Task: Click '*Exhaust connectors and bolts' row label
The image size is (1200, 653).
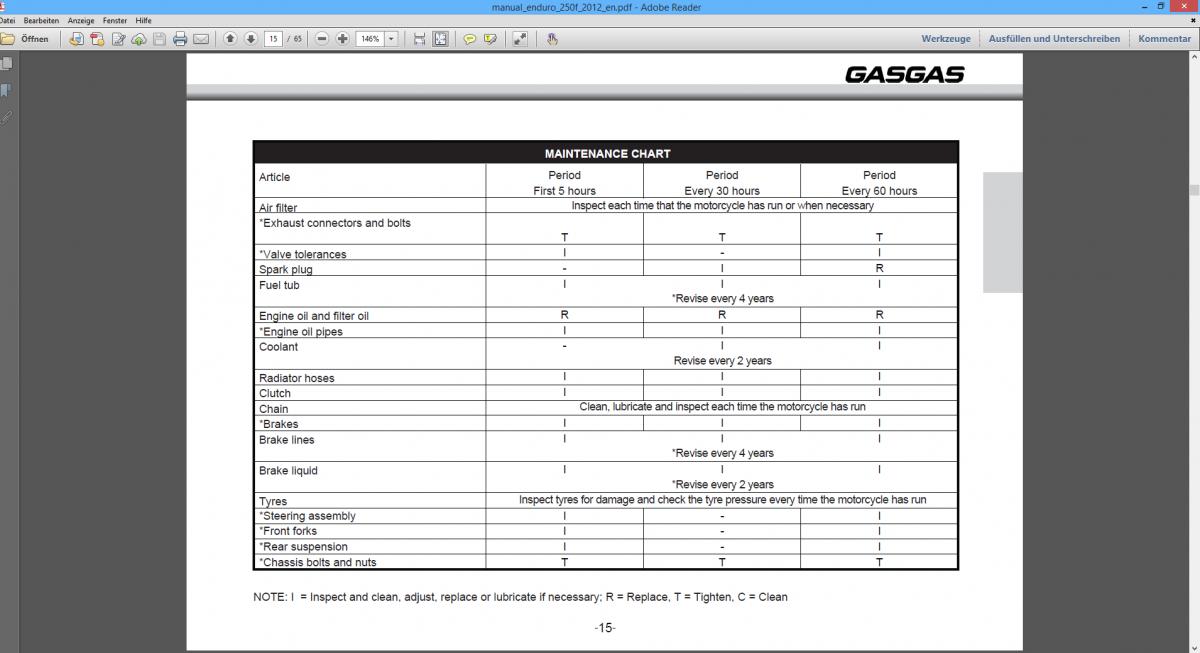Action: coord(335,223)
